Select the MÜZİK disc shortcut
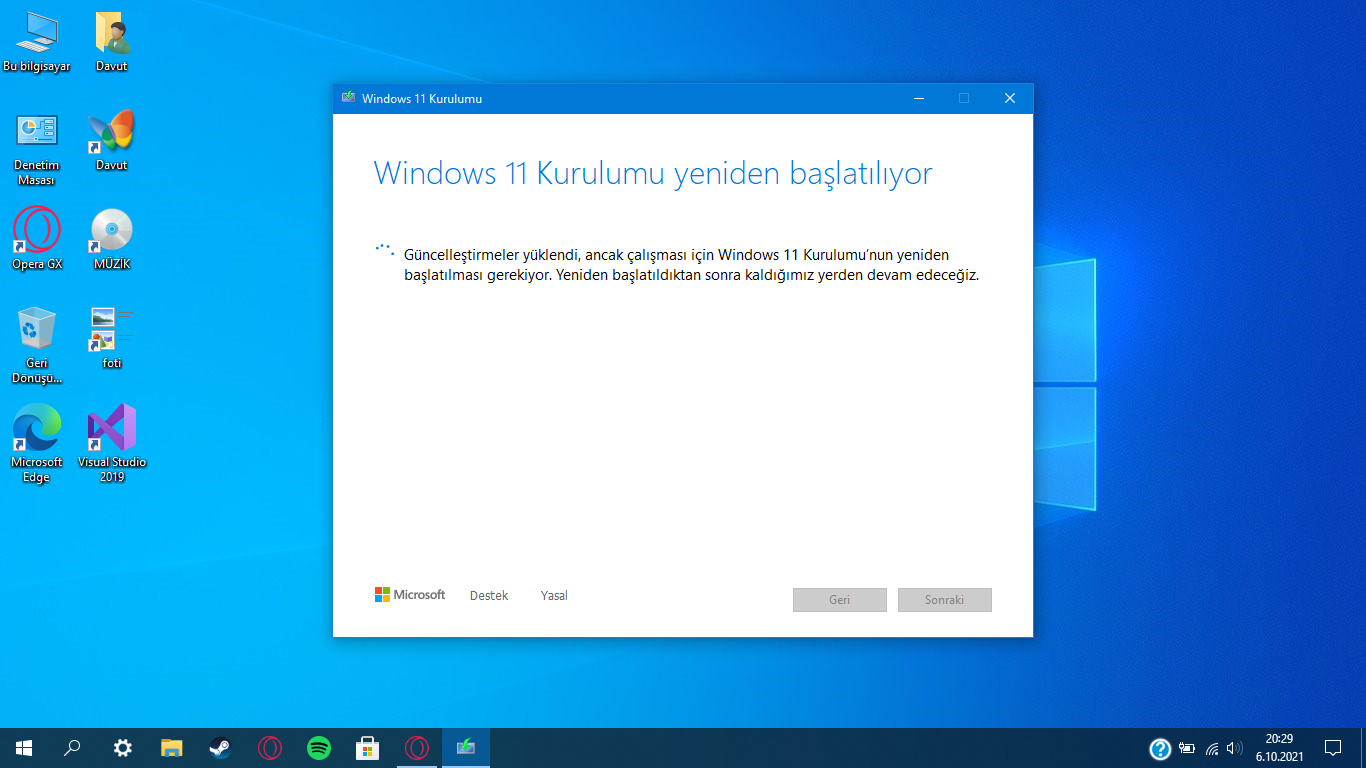 point(112,240)
